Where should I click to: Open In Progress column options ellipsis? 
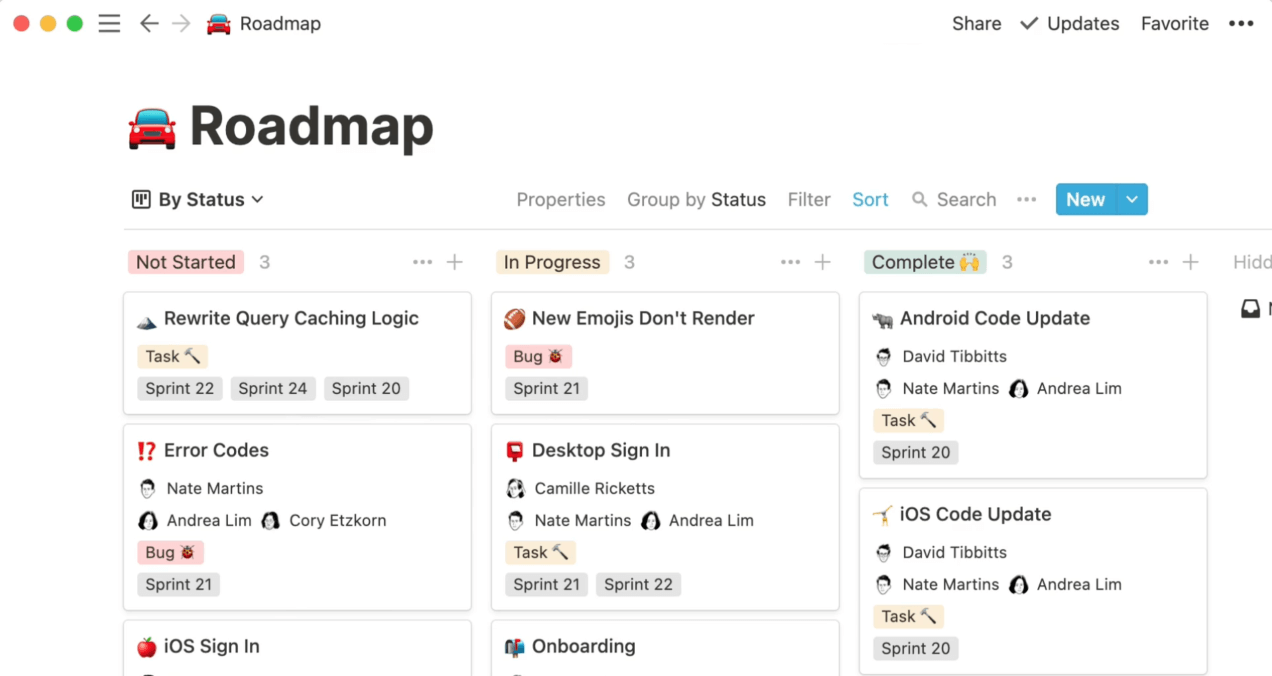click(790, 262)
